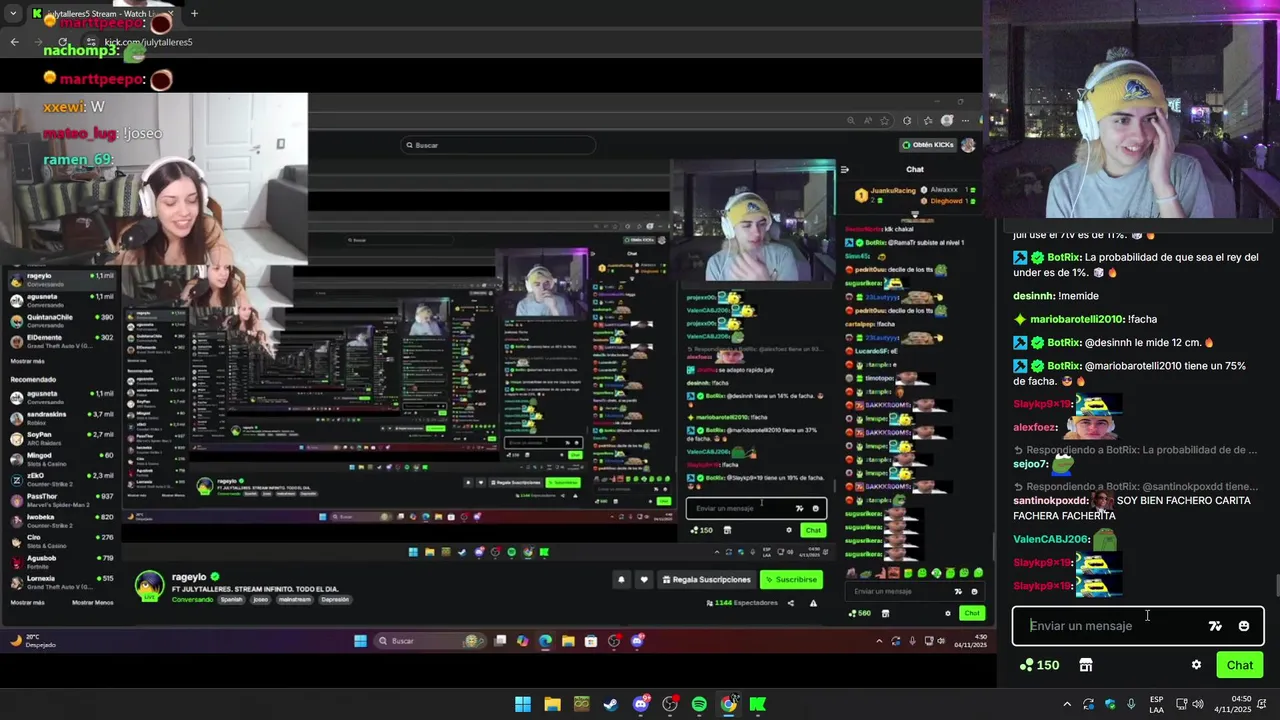1280x720 pixels.
Task: Open OBS Studio from taskbar
Action: point(670,704)
